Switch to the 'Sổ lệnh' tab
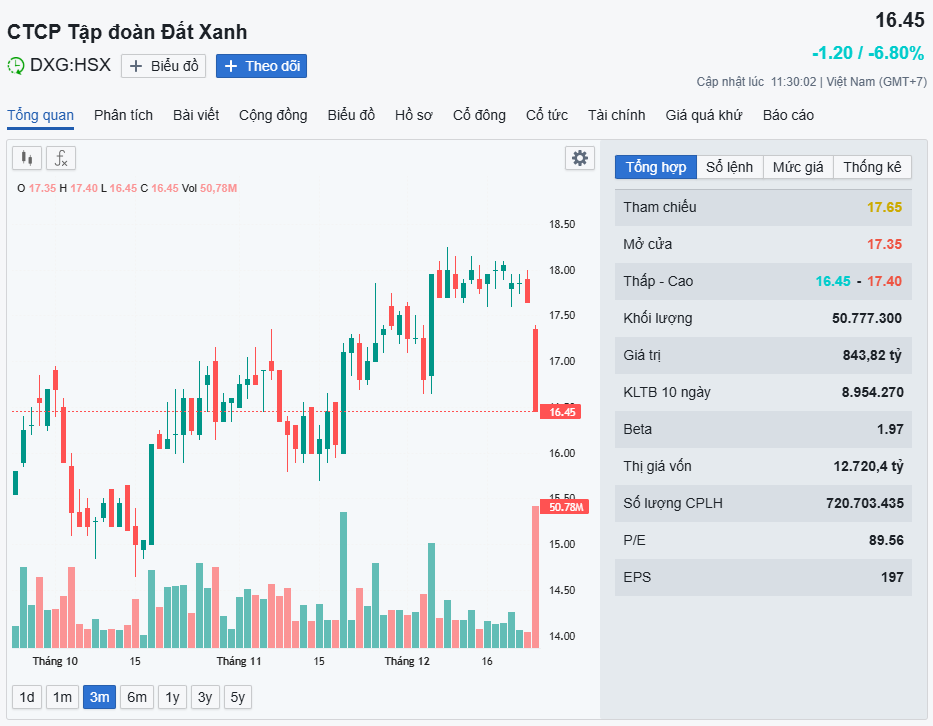Image resolution: width=933 pixels, height=726 pixels. pyautogui.click(x=730, y=167)
